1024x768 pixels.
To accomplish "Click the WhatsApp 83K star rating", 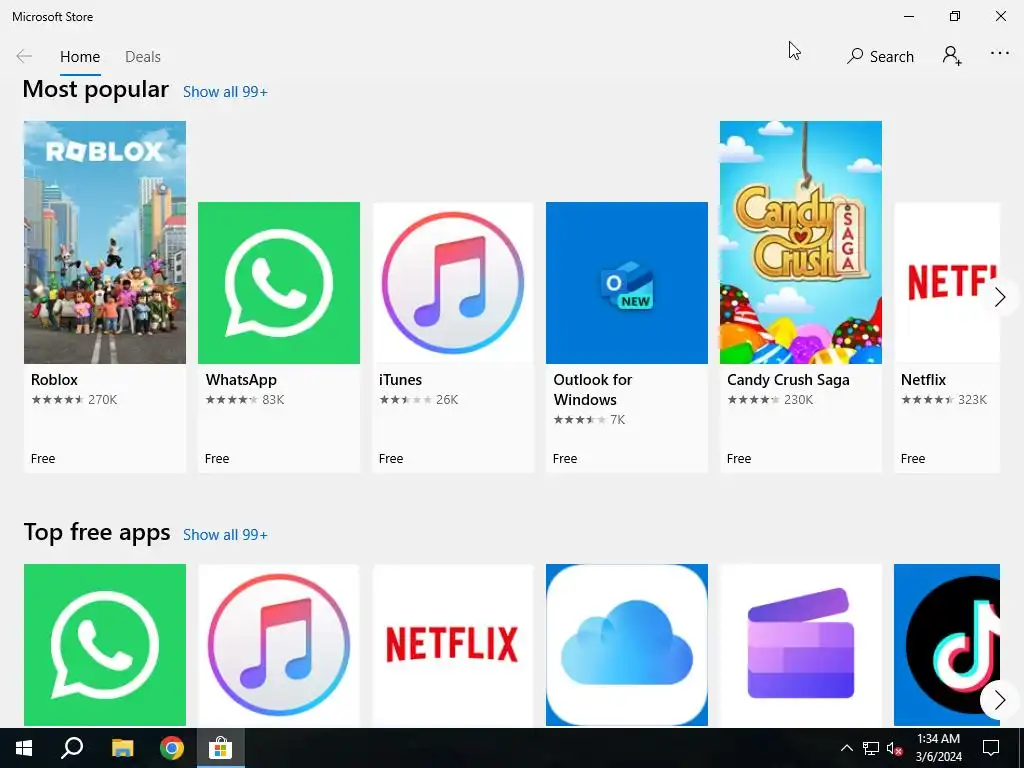I will point(245,400).
